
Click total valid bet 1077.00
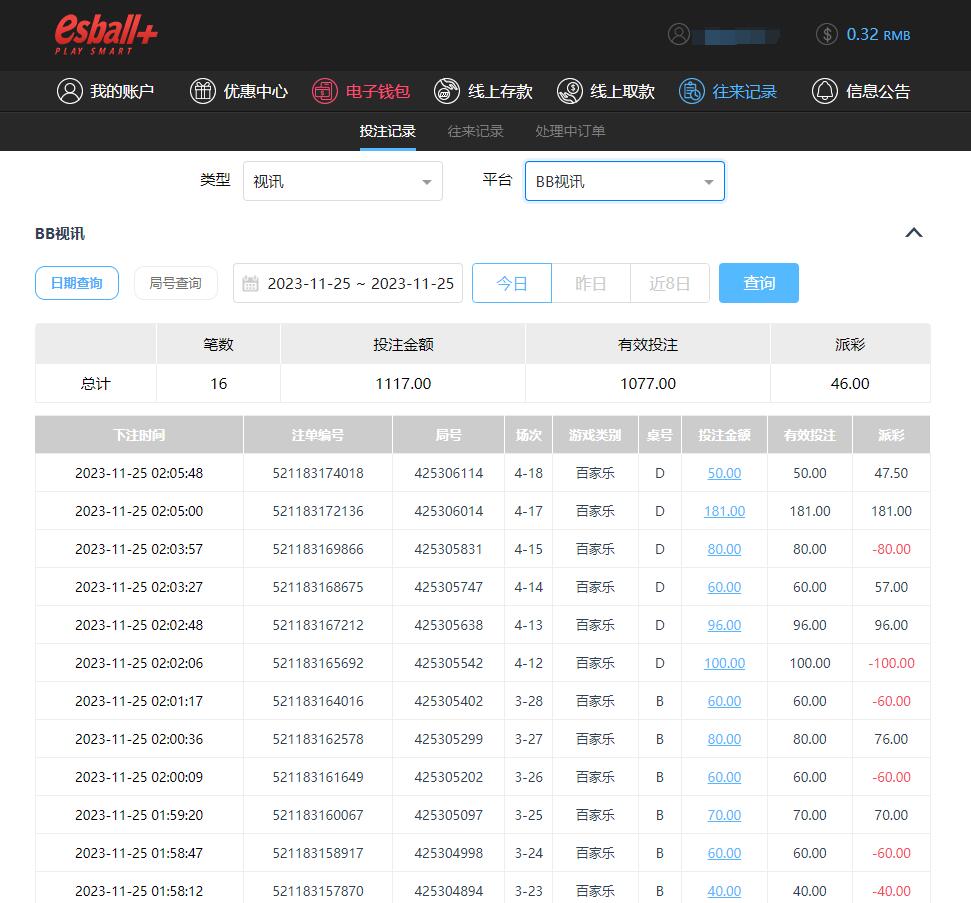pyautogui.click(x=648, y=383)
